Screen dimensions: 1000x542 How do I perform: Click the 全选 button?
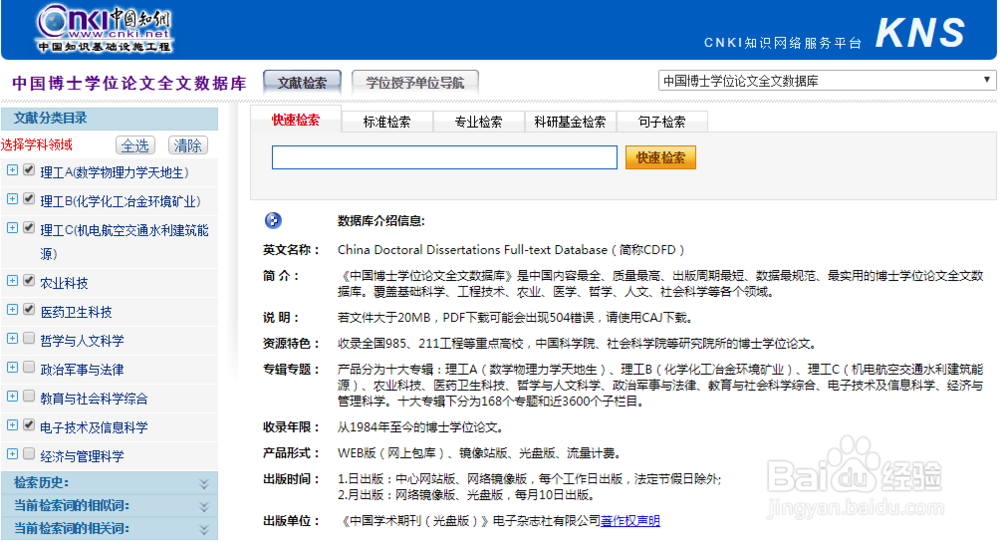pyautogui.click(x=135, y=145)
